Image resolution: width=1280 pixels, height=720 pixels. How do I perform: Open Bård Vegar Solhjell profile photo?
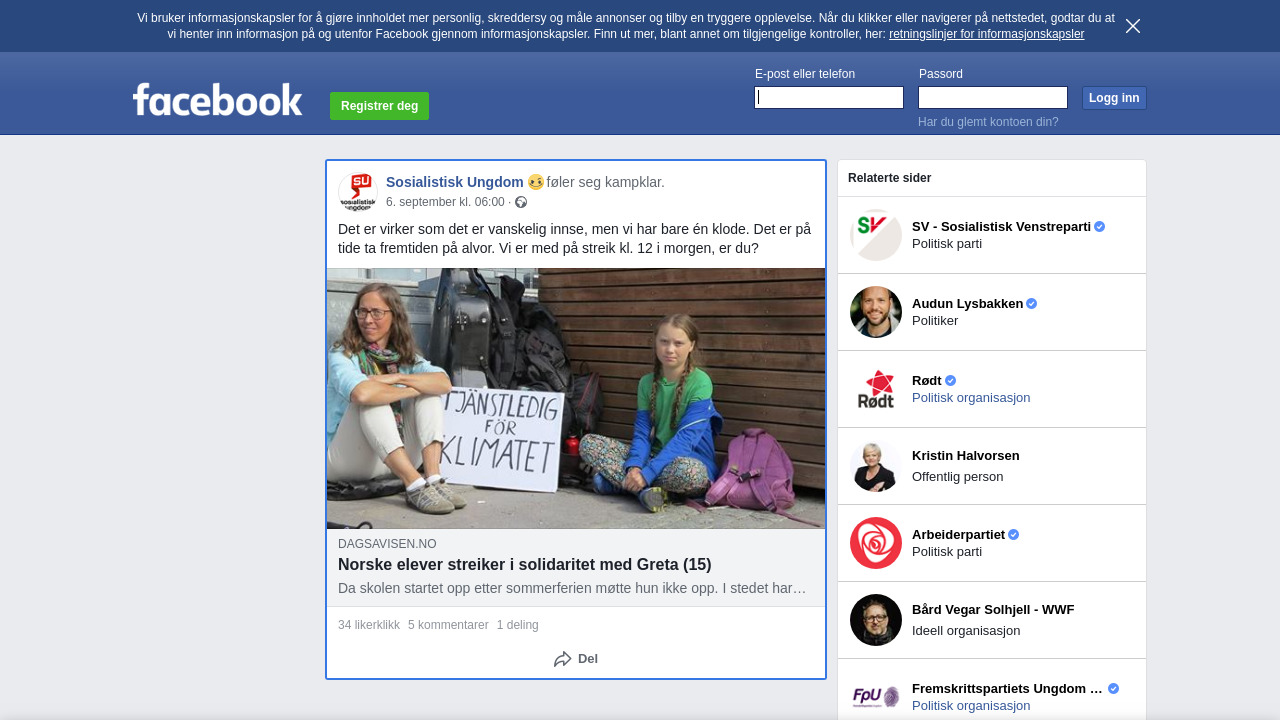click(876, 620)
